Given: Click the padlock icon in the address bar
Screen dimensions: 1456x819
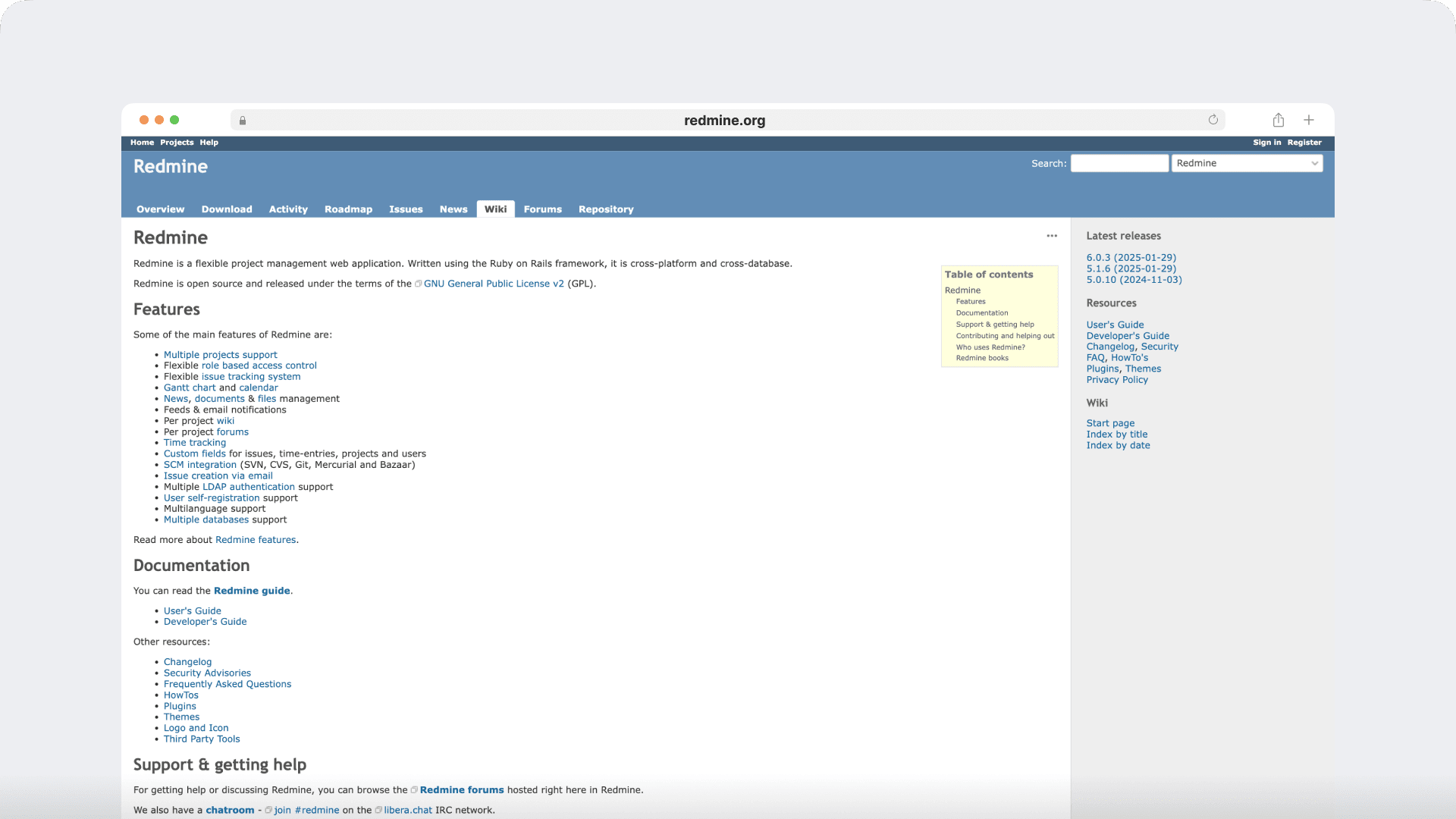Looking at the screenshot, I should [243, 121].
